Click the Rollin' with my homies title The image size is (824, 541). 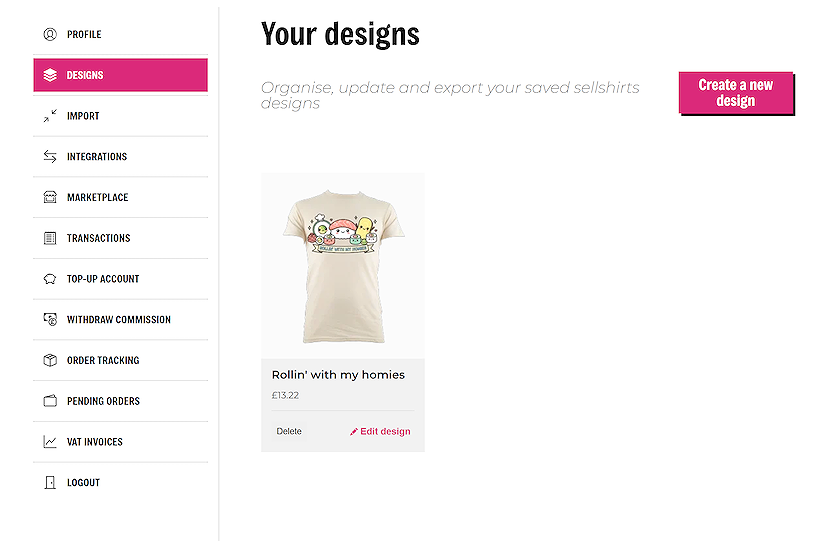click(338, 375)
